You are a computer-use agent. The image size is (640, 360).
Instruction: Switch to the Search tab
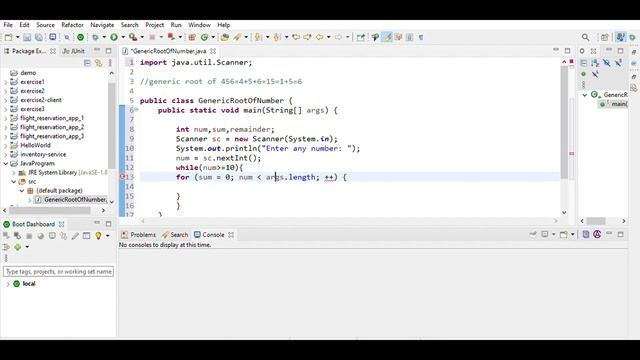click(x=175, y=235)
